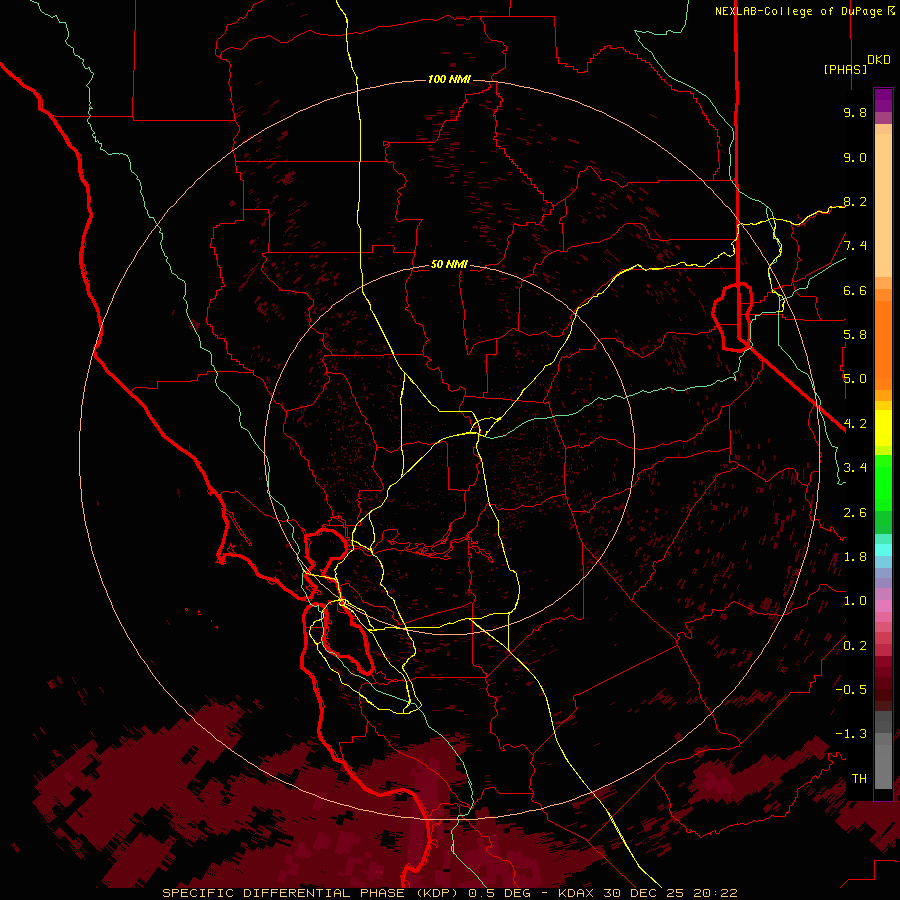Select the 3.4 scale value
The image size is (900, 900).
coord(855,468)
